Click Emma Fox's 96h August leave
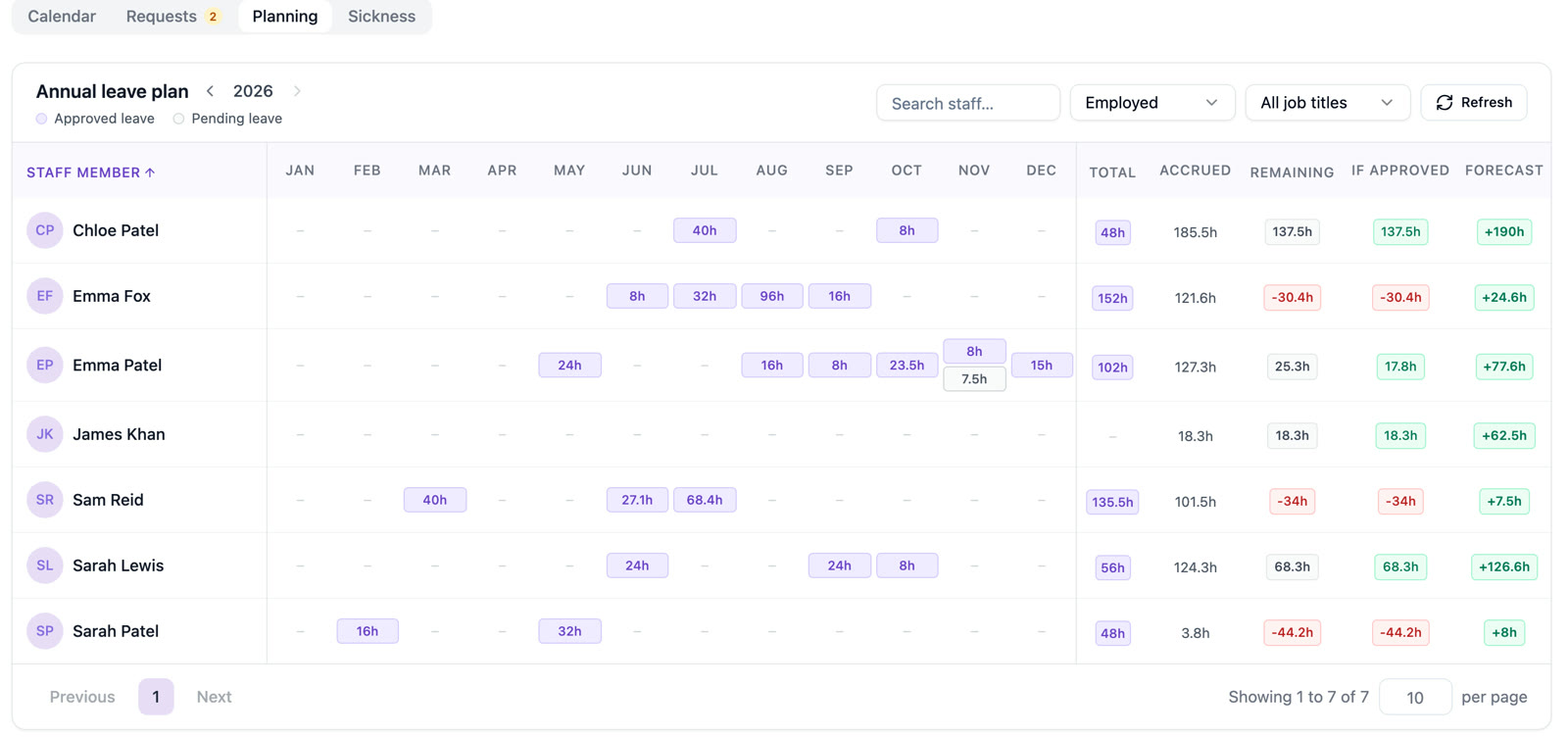The height and width of the screenshot is (737, 1568). (772, 296)
